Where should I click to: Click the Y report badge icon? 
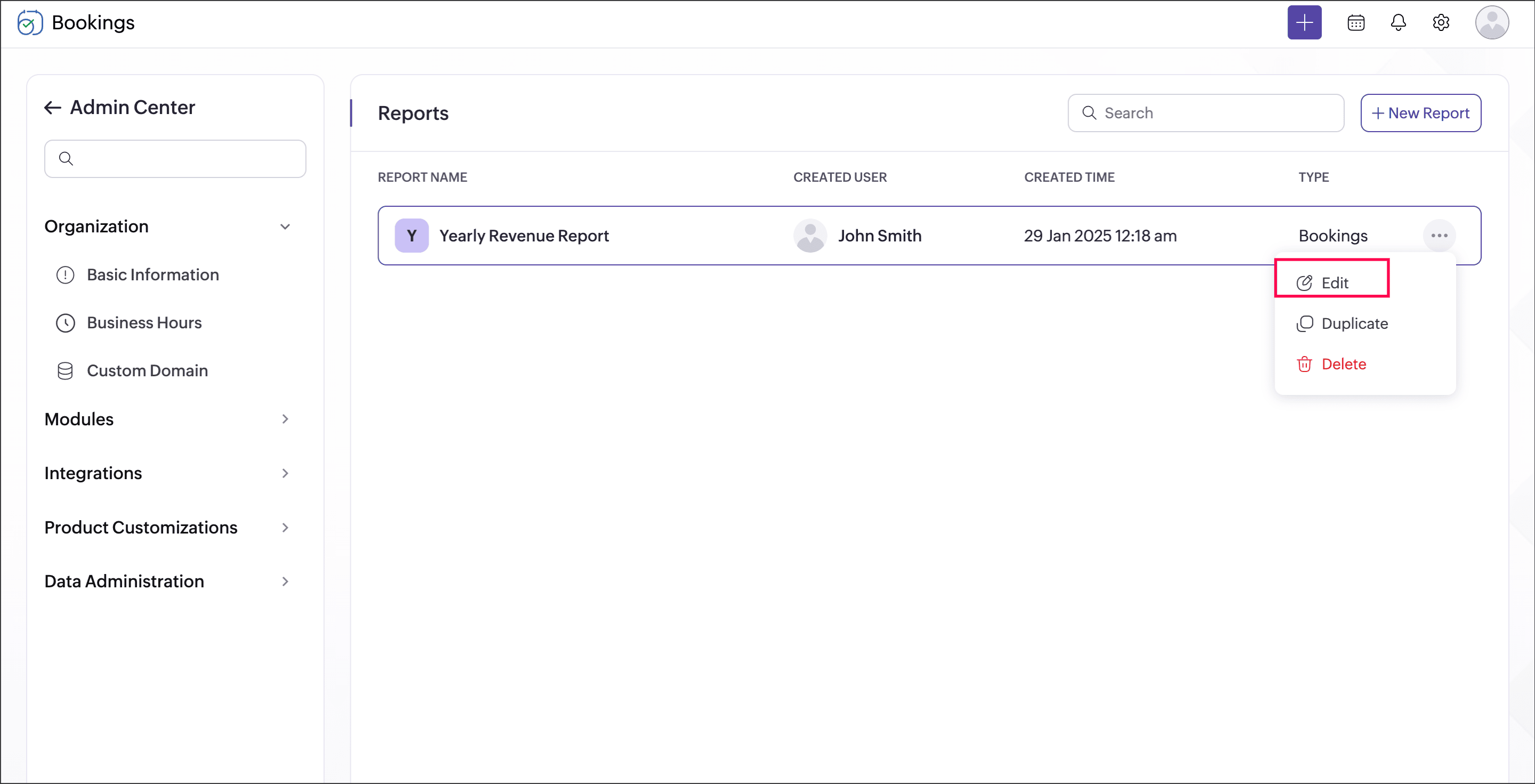tap(412, 236)
